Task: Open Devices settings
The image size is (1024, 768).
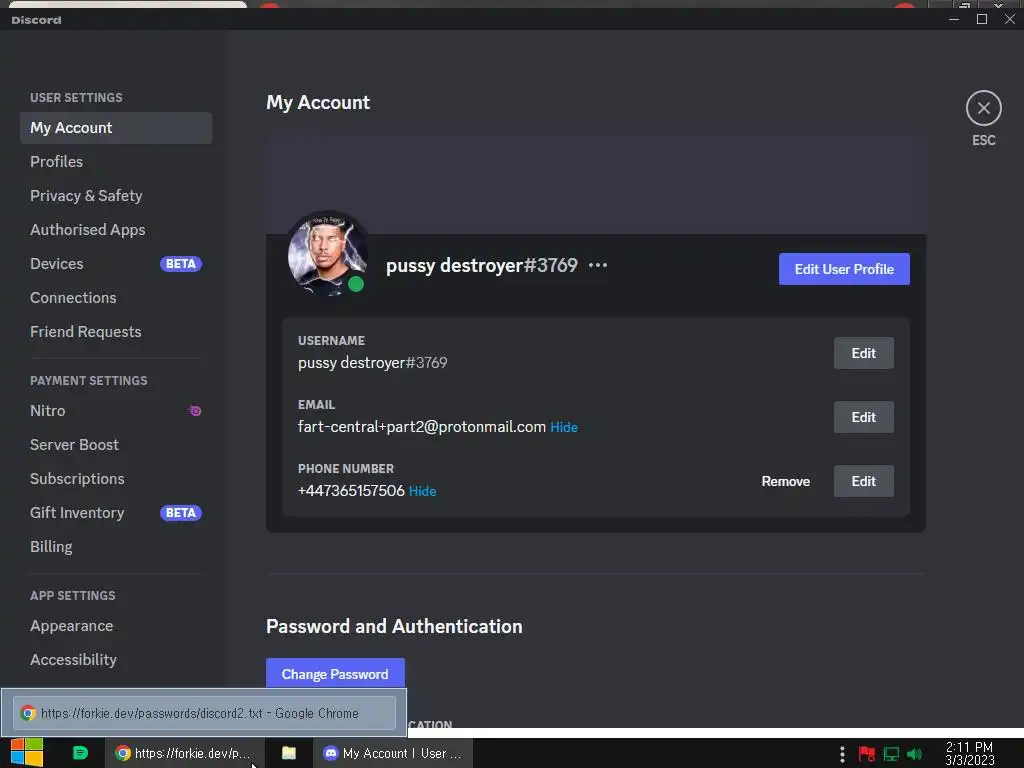Action: [116, 264]
